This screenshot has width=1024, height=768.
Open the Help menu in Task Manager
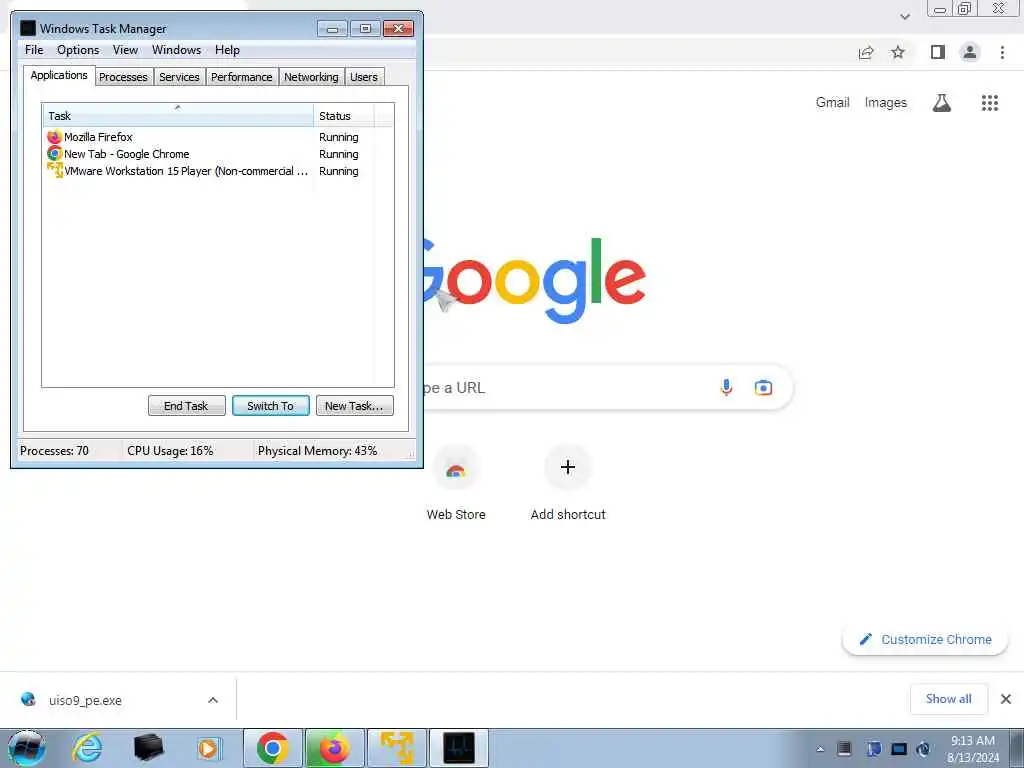[x=227, y=50]
